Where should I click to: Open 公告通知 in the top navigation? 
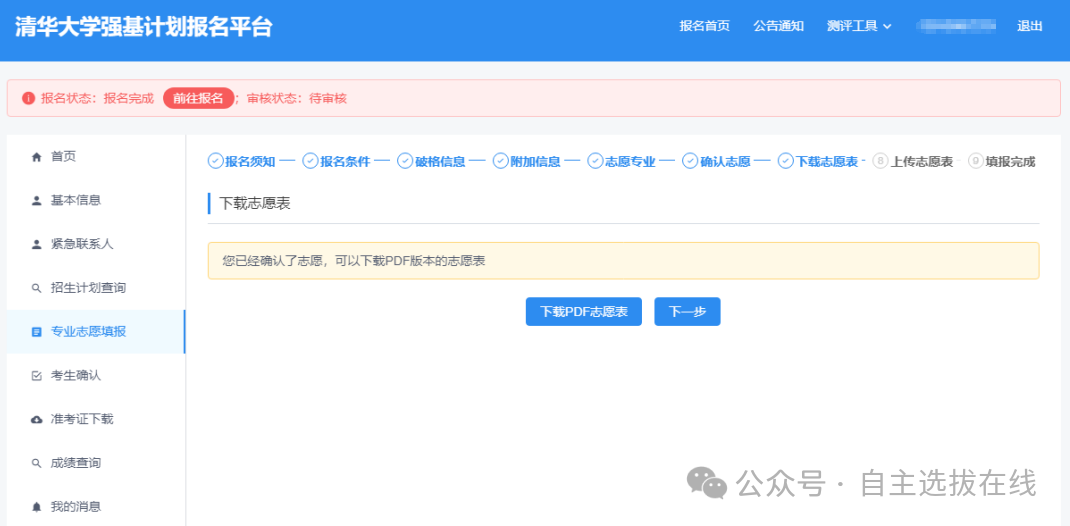[778, 26]
